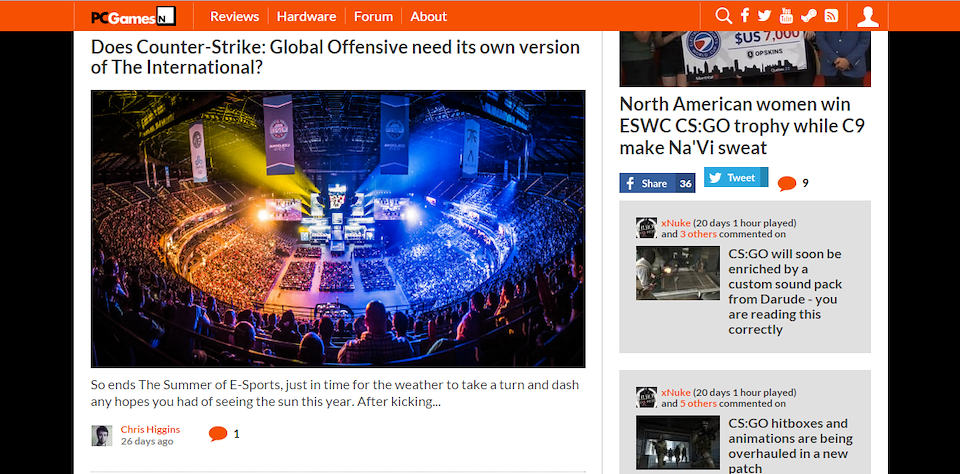The width and height of the screenshot is (960, 474).
Task: Open the Darude custom sound pack article
Action: coord(785,291)
